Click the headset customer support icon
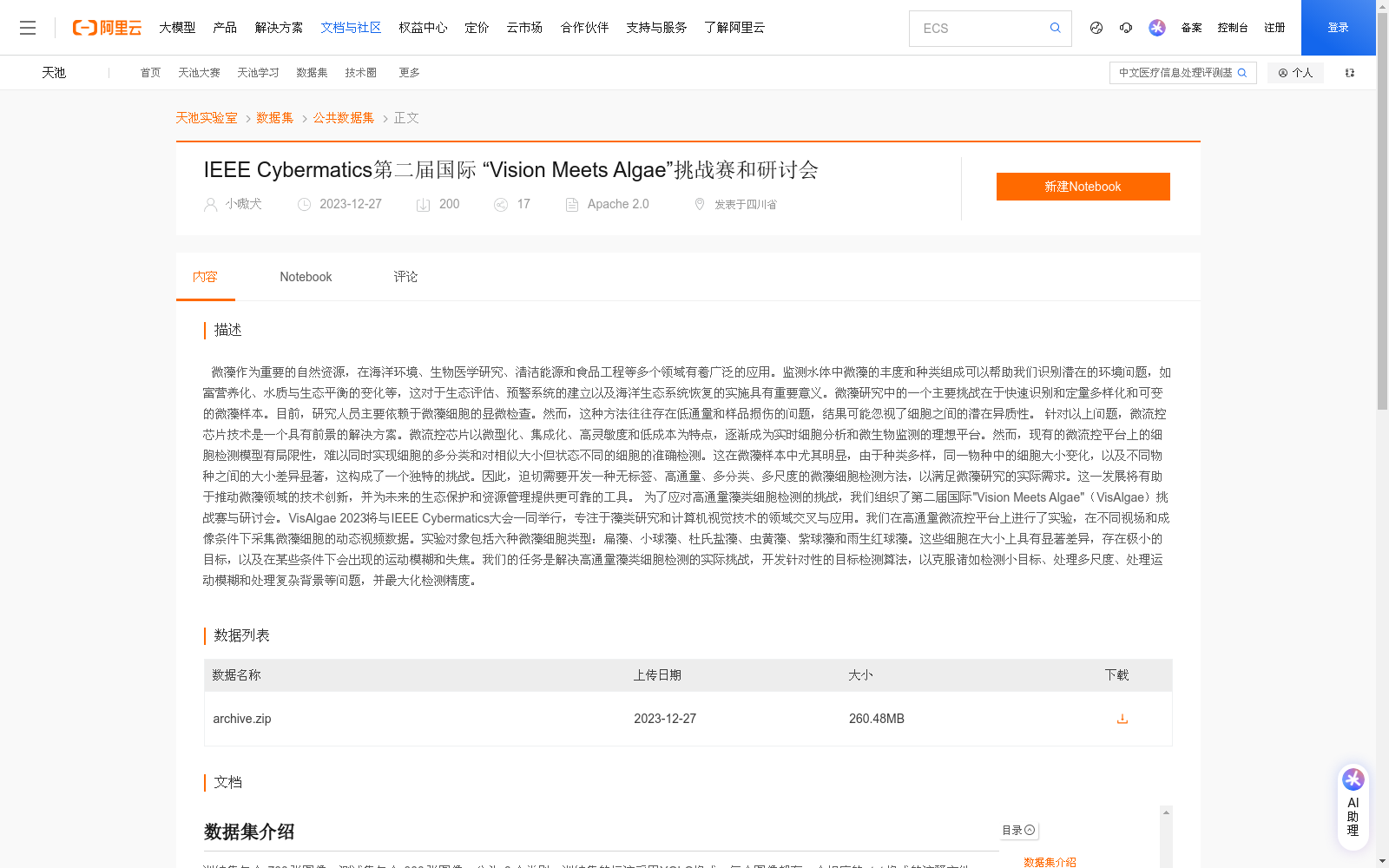The image size is (1389, 868). point(1126,28)
